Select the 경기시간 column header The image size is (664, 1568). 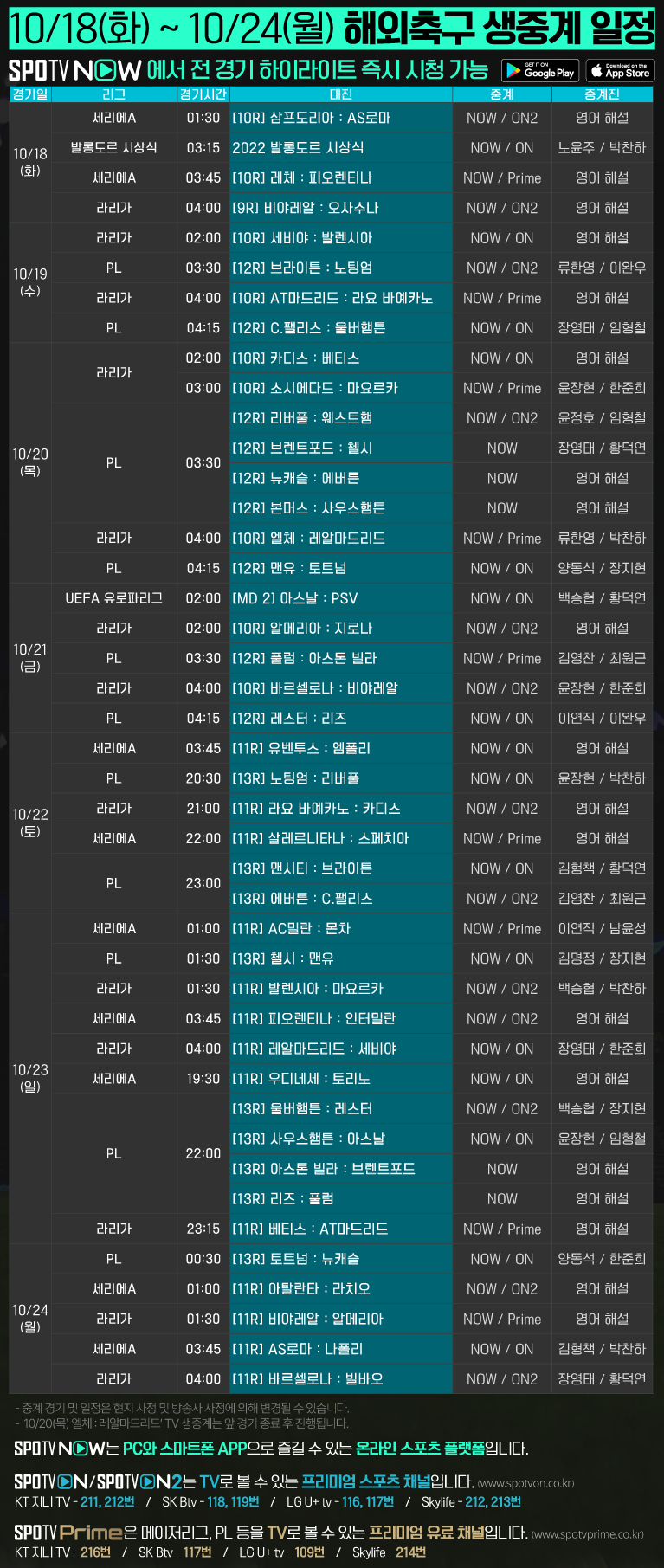(x=203, y=94)
